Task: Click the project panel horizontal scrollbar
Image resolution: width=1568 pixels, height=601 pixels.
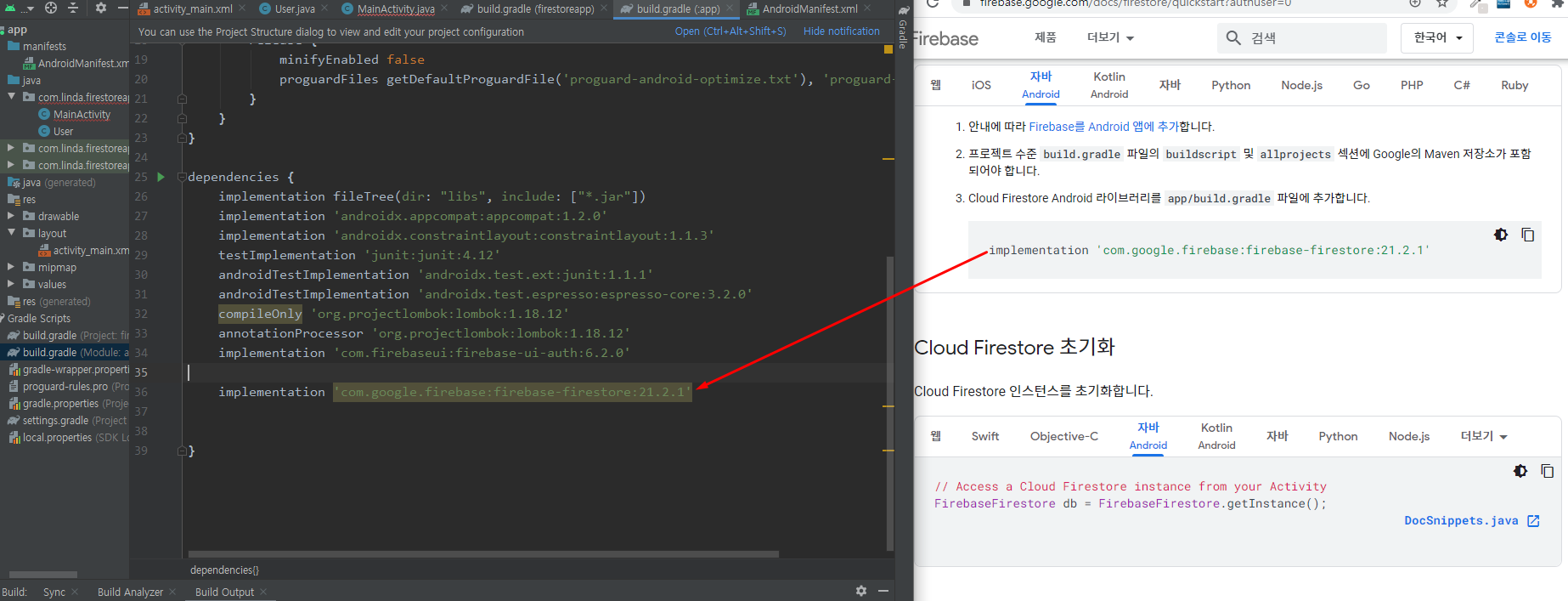Action: pyautogui.click(x=43, y=575)
